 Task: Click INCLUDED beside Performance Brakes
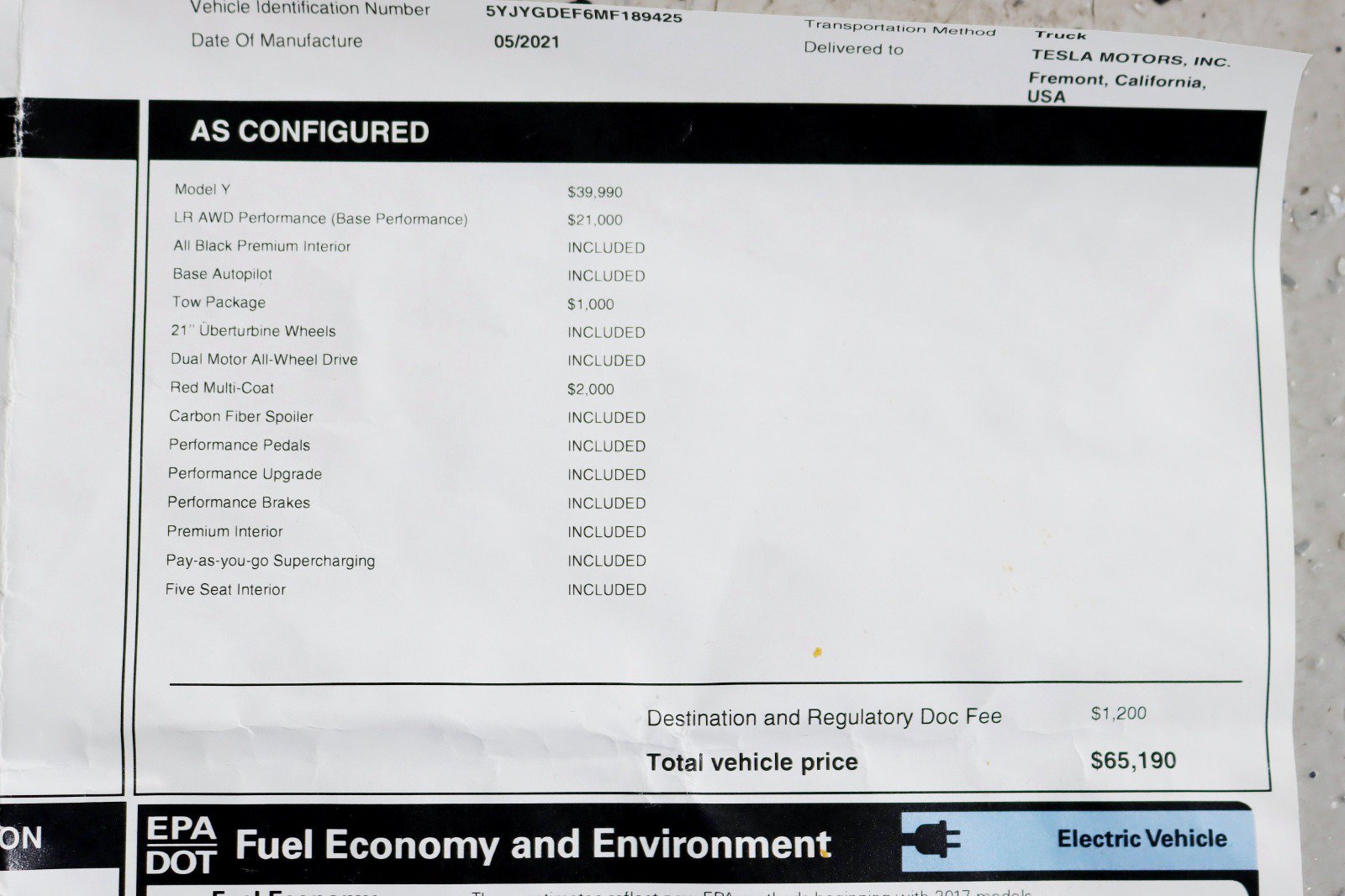606,503
